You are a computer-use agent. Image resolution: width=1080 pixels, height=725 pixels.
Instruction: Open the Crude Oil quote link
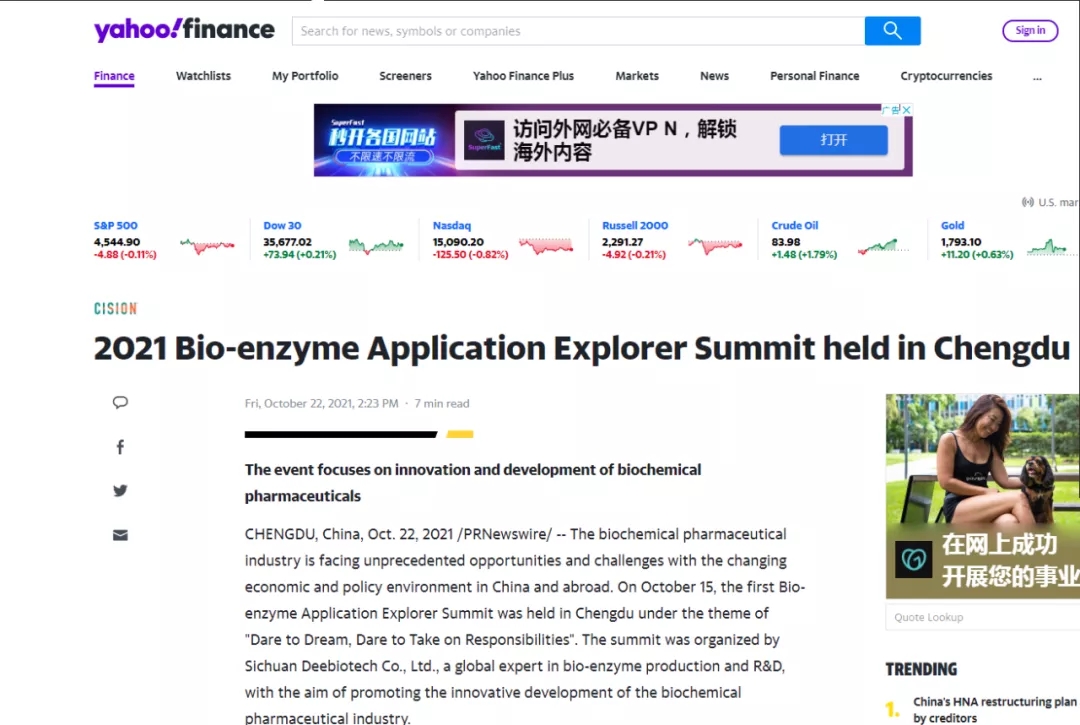(795, 226)
